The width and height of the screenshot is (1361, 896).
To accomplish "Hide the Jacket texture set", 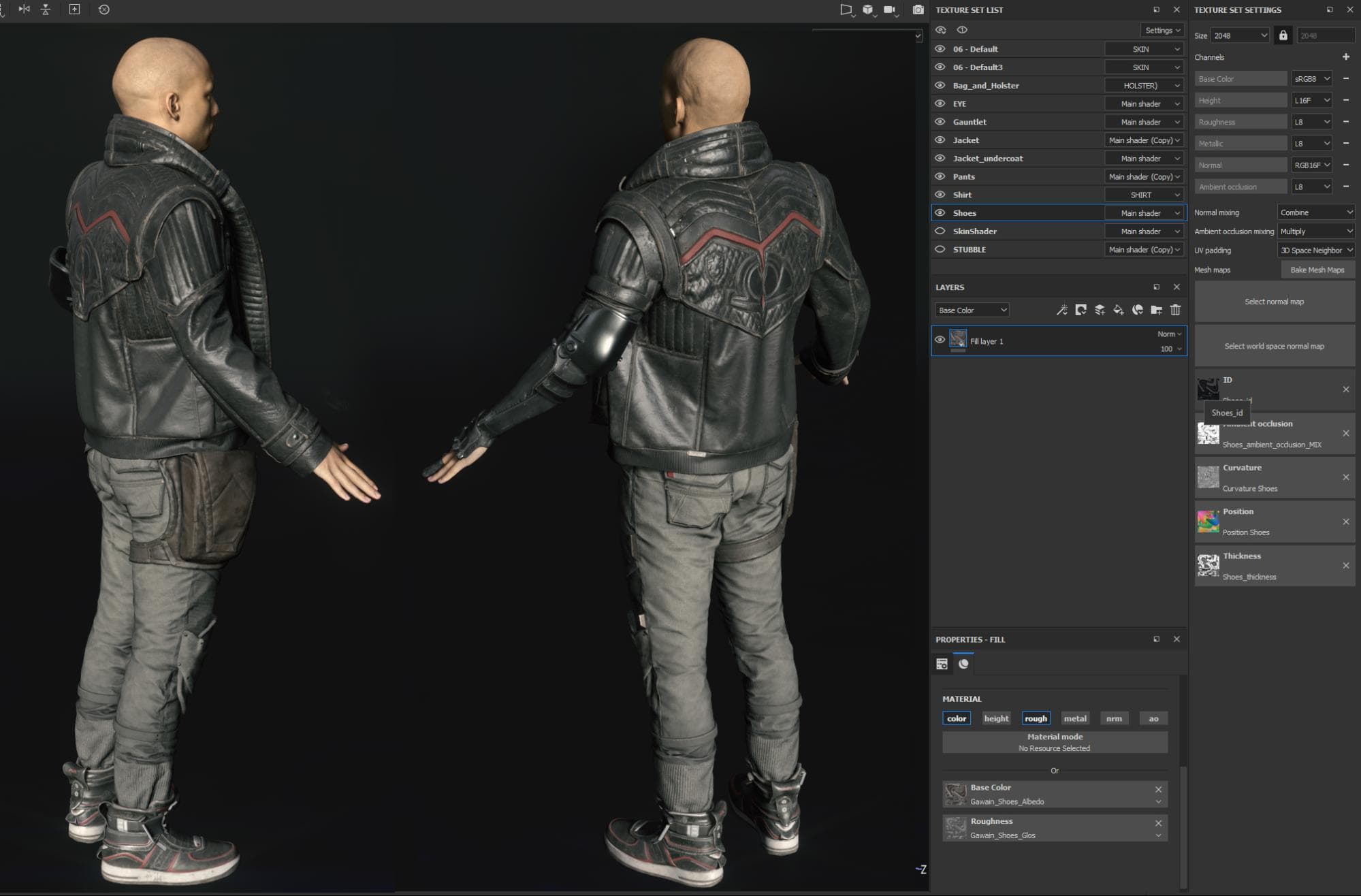I will pyautogui.click(x=940, y=140).
